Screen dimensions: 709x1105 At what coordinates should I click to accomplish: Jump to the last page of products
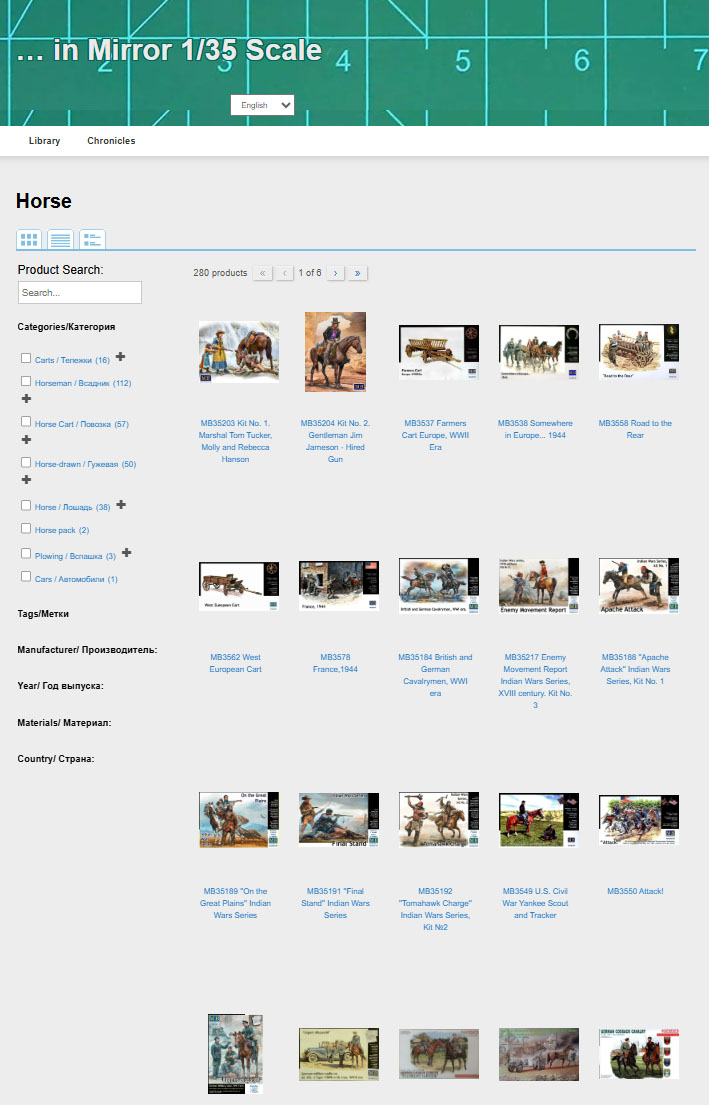358,273
